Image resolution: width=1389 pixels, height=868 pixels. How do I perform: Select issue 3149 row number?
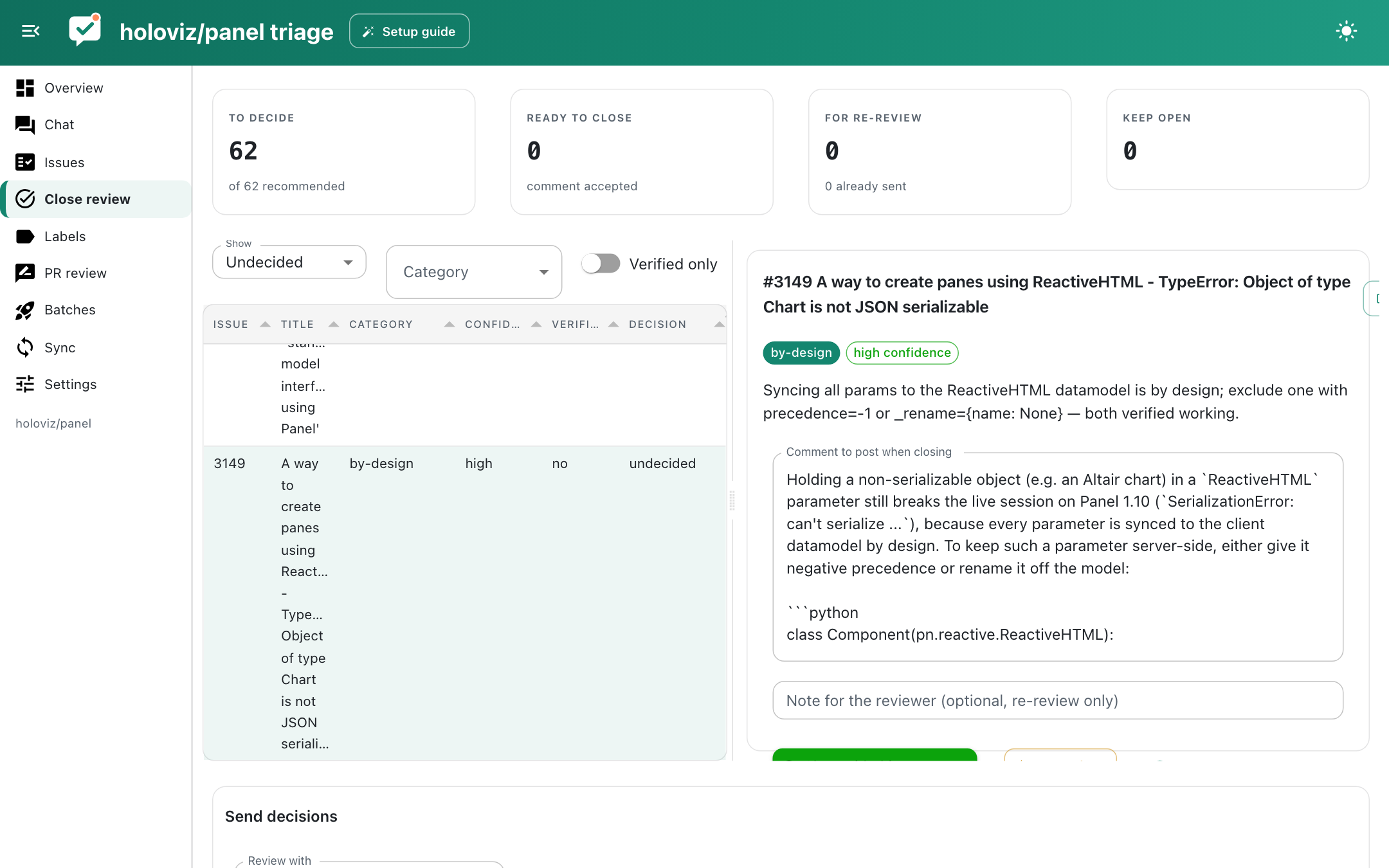click(x=230, y=464)
